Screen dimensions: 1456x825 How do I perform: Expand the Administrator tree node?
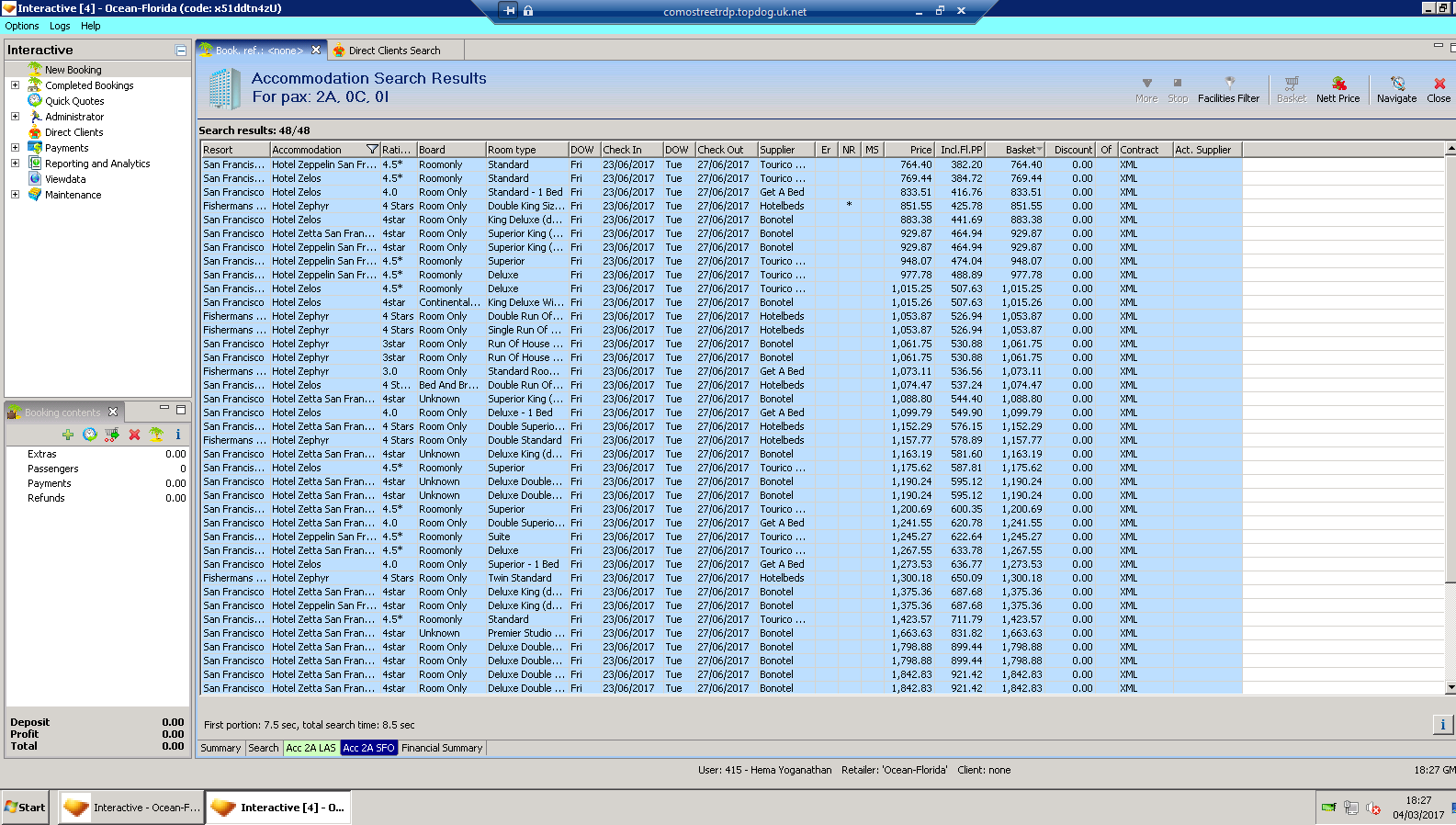point(15,117)
